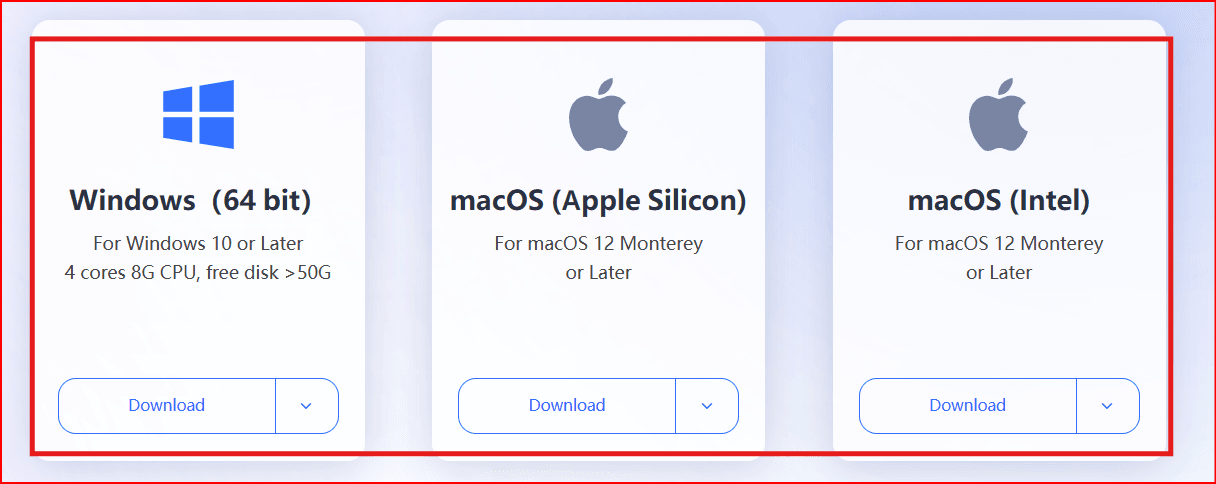Expand the Windows download options chevron
This screenshot has height=484, width=1216.
pyautogui.click(x=307, y=405)
